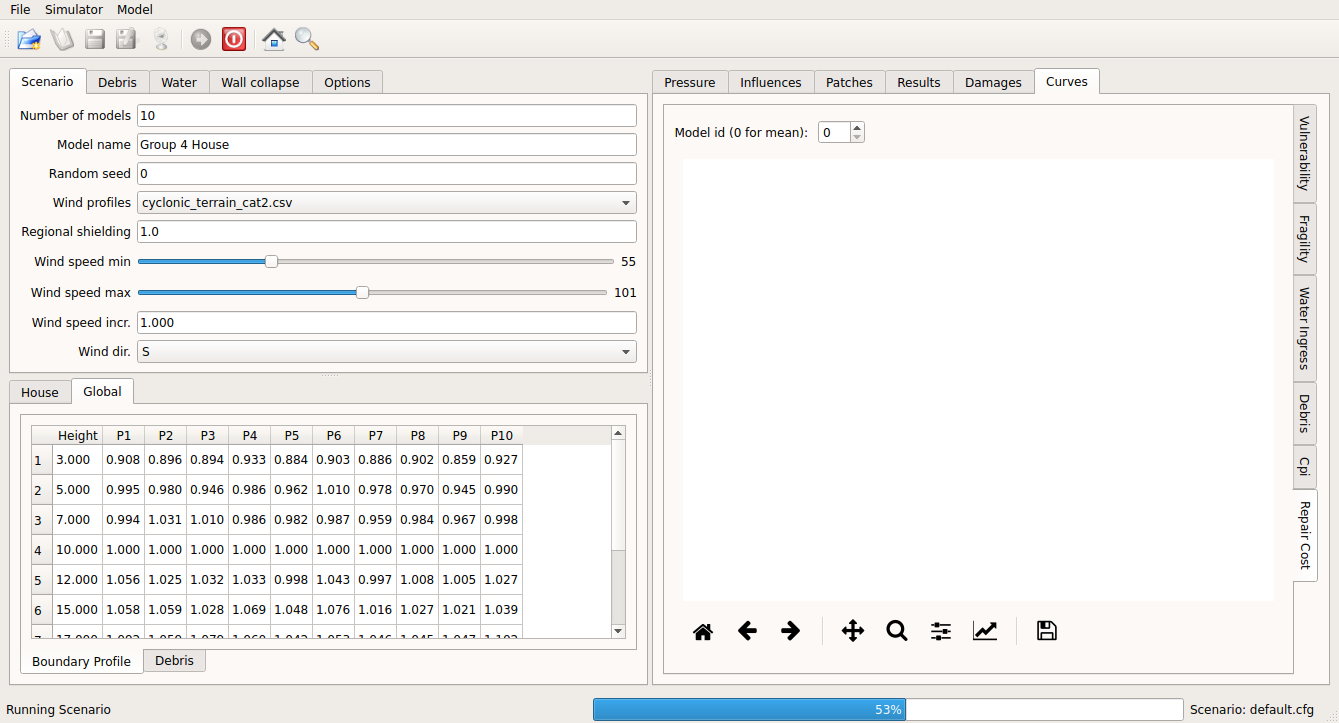Click the house icon in top toolbar
This screenshot has width=1339, height=723.
click(274, 39)
